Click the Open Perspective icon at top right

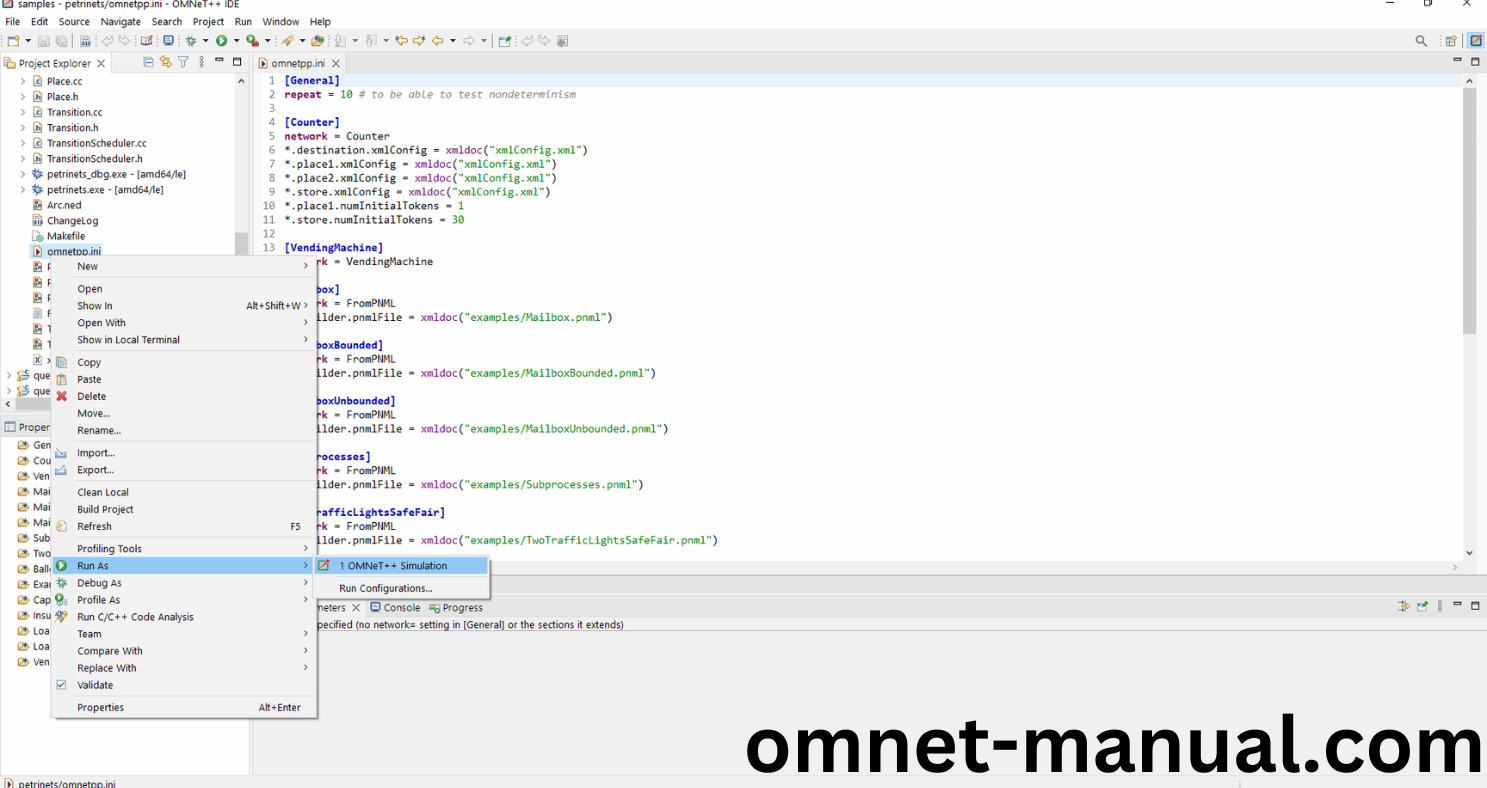coord(1450,41)
